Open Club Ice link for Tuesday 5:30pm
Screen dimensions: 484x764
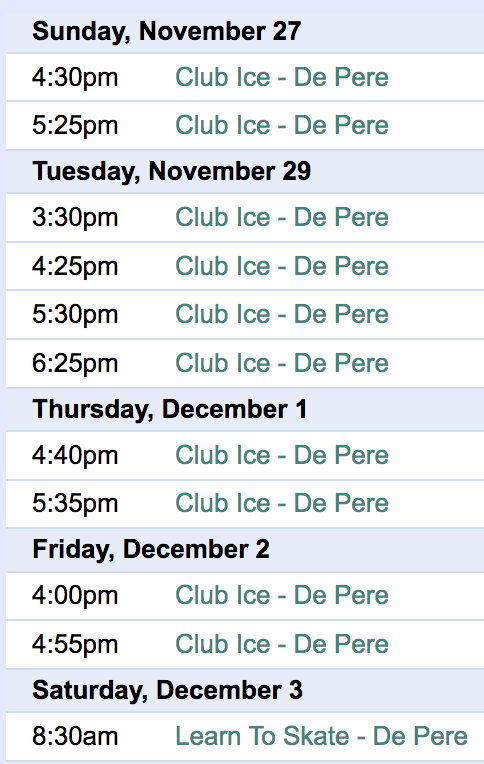pos(282,314)
